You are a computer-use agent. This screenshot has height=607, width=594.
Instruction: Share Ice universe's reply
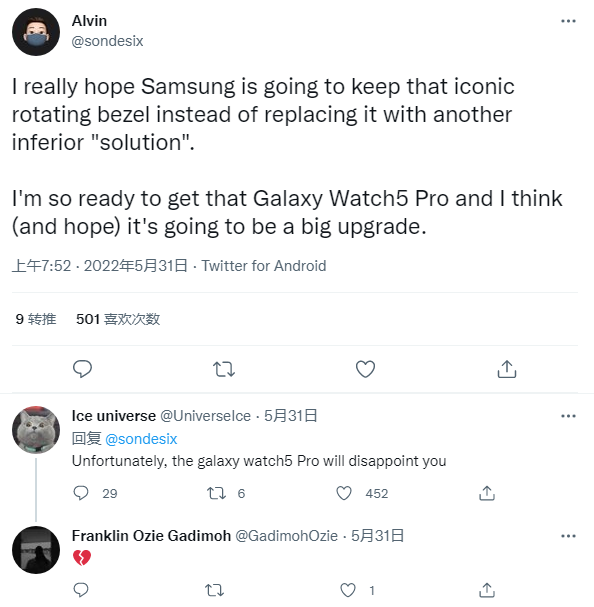pos(487,493)
